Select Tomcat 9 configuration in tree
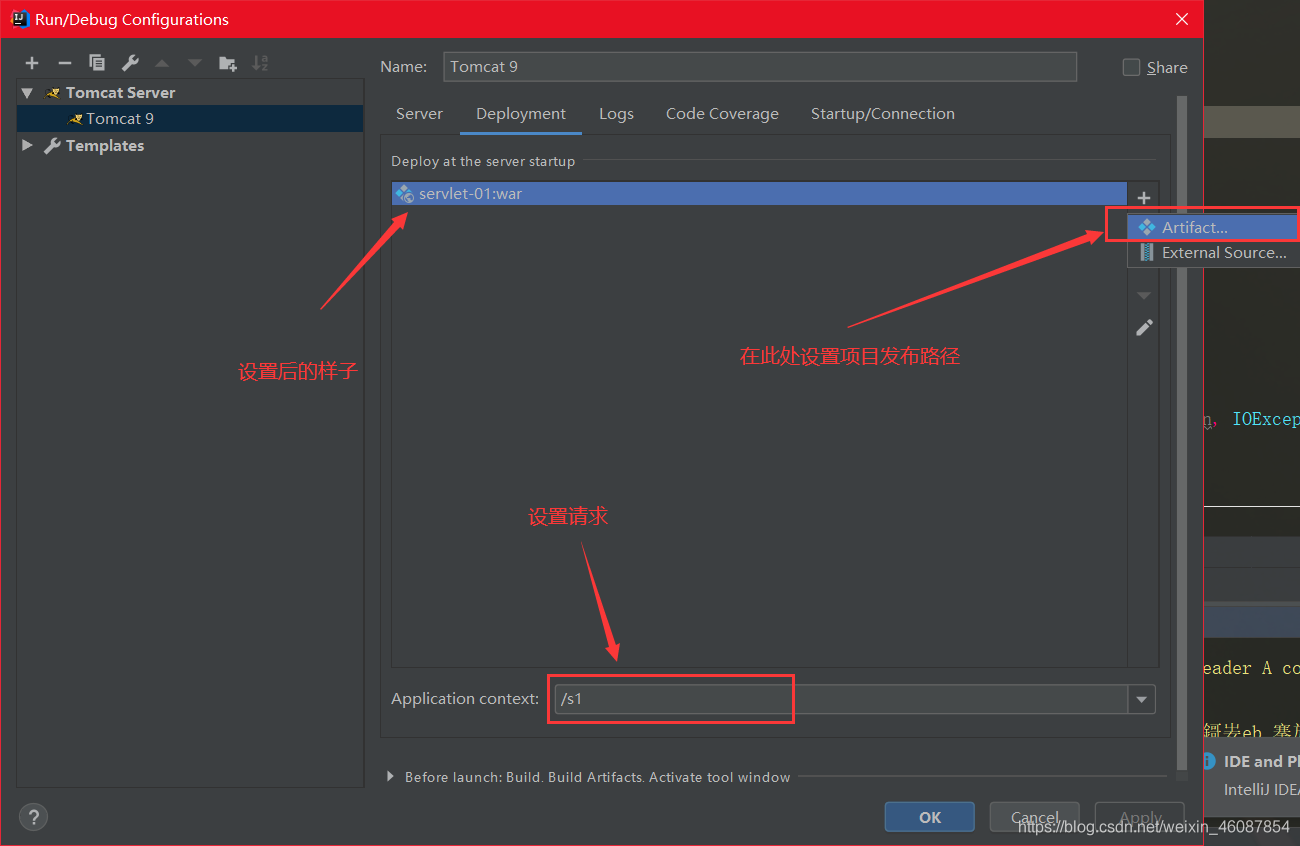 (190, 118)
